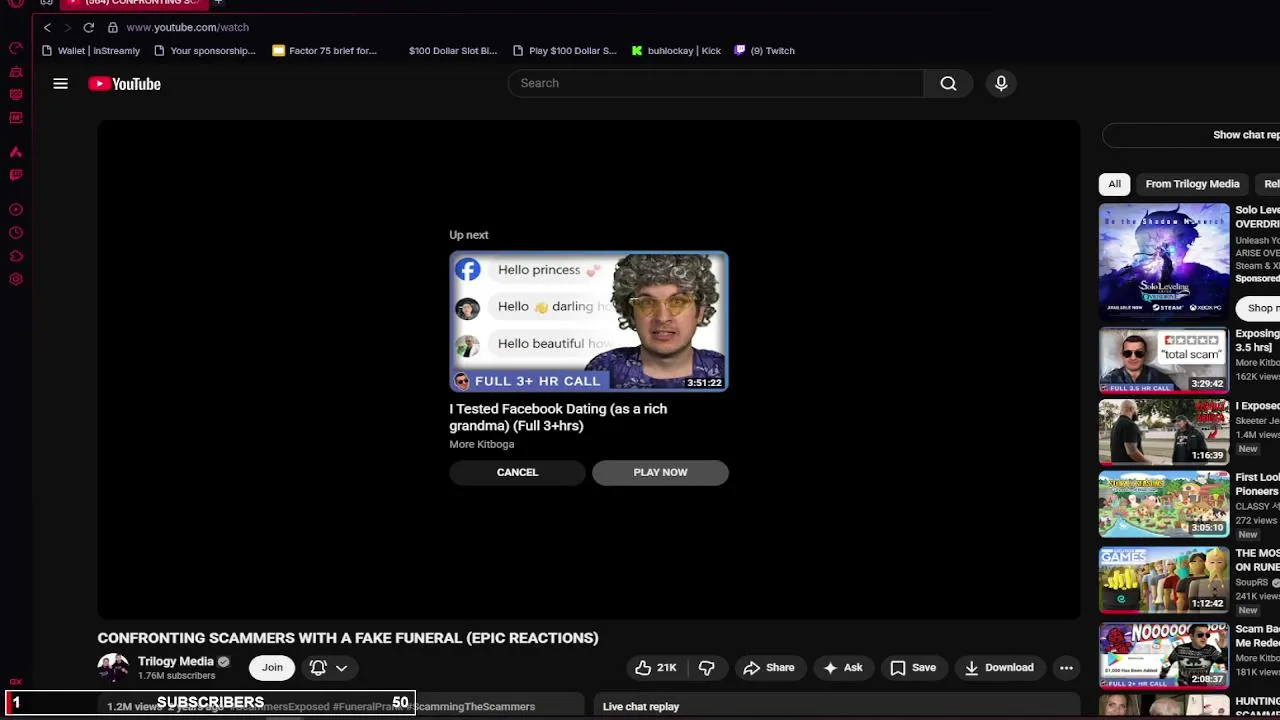Dislike the video with thumbs down
The image size is (1280, 720).
(x=706, y=668)
